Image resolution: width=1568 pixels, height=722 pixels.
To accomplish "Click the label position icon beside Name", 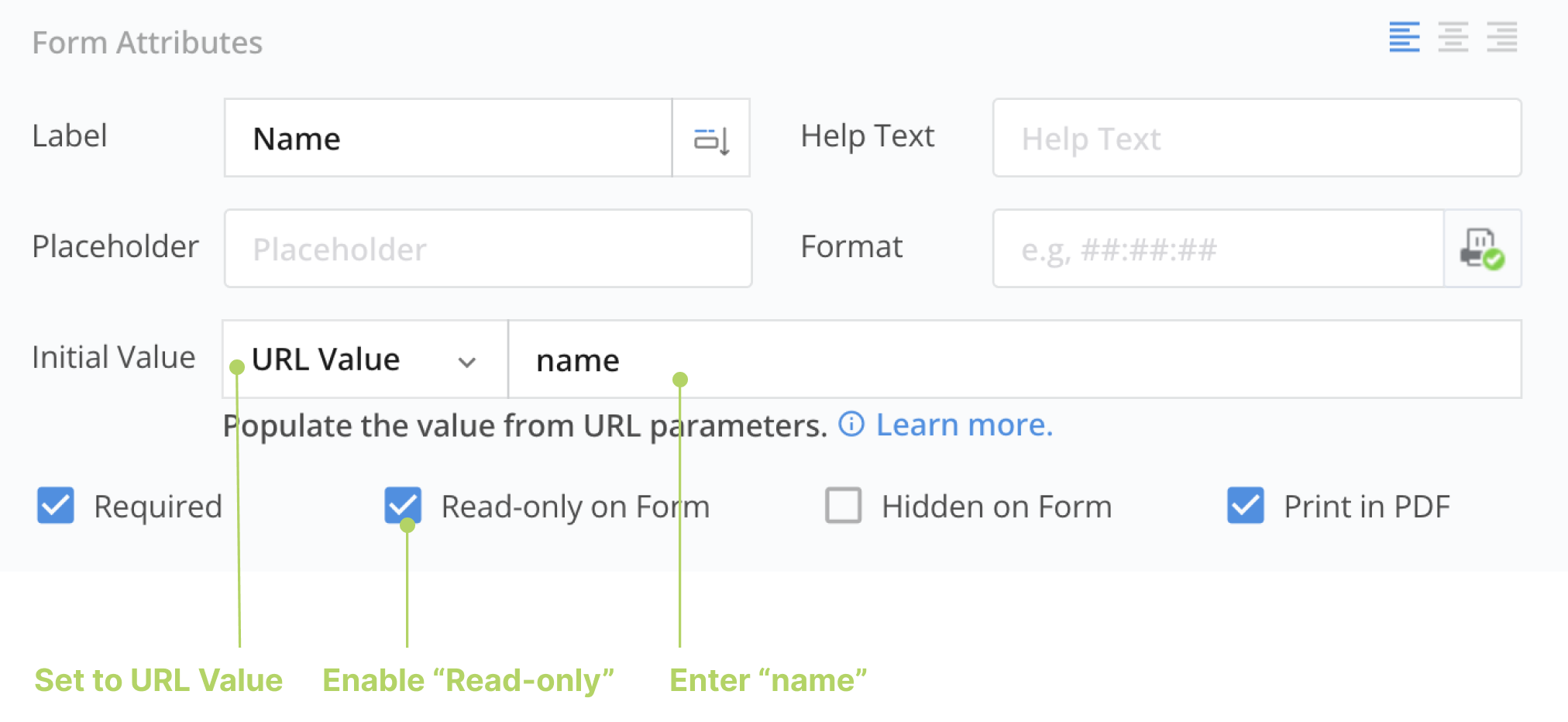I will click(x=711, y=139).
